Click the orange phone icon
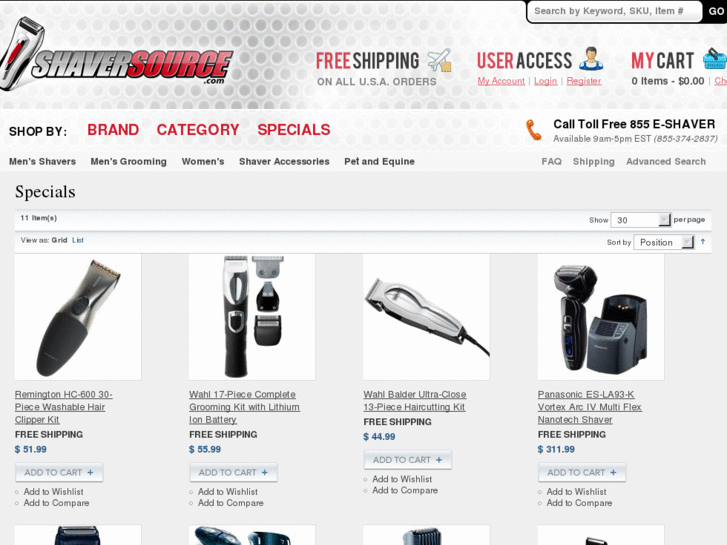The image size is (727, 545). point(533,130)
